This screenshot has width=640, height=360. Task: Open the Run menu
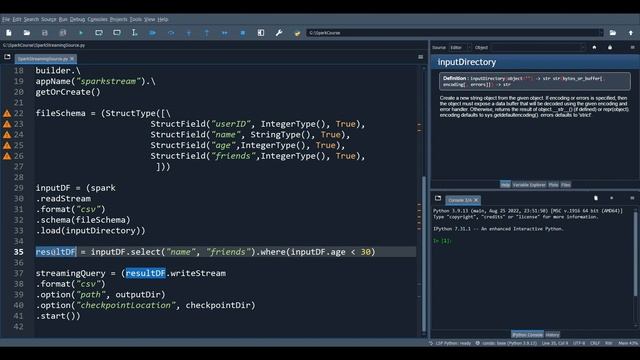tap(63, 19)
